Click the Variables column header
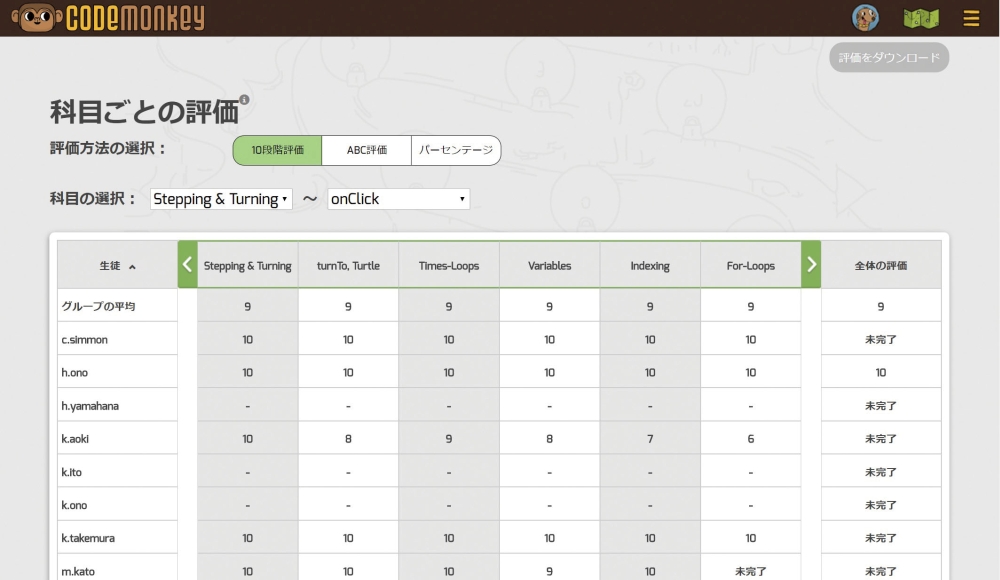 549,266
